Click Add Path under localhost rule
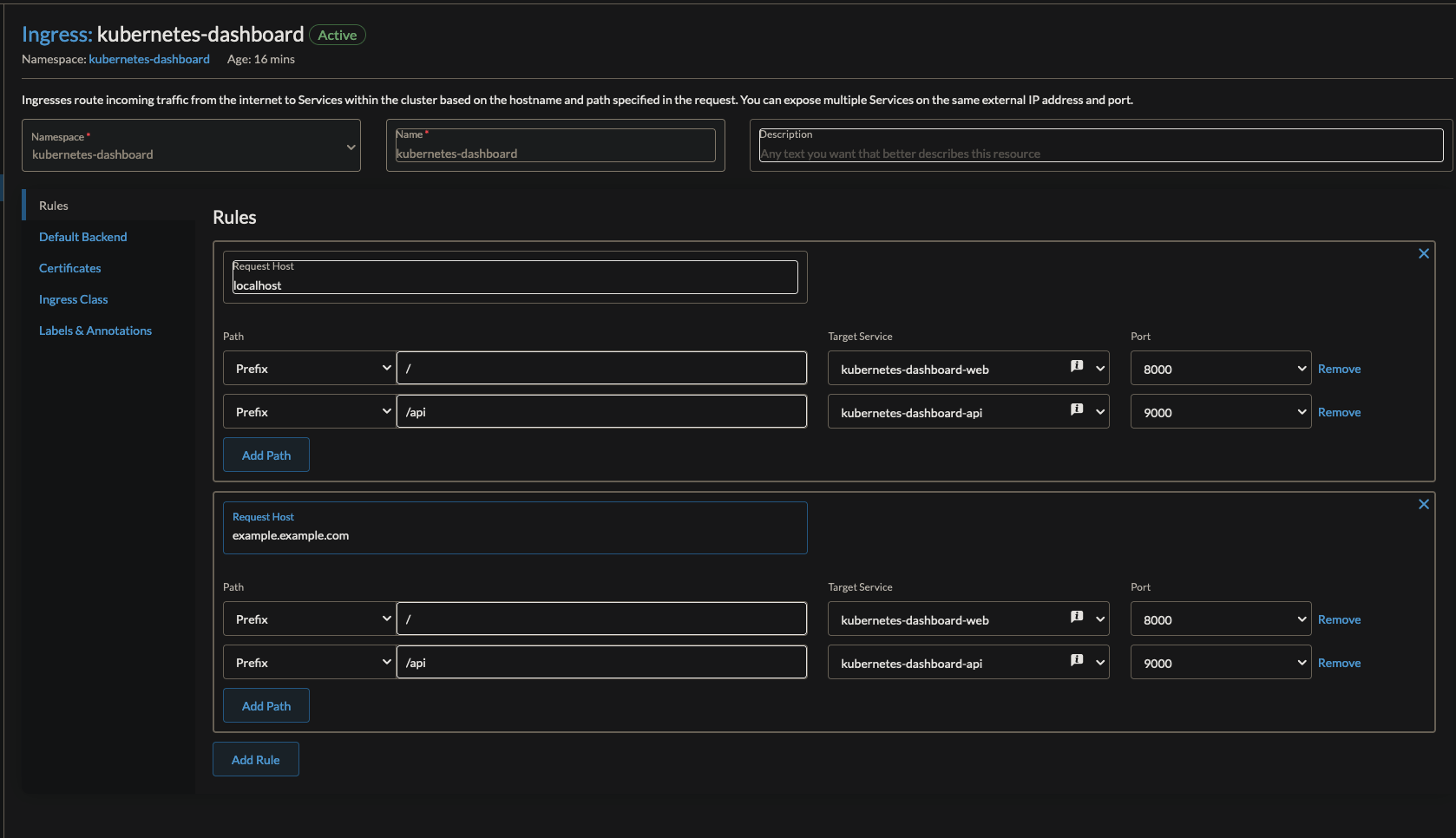Viewport: 1456px width, 838px height. pos(266,455)
